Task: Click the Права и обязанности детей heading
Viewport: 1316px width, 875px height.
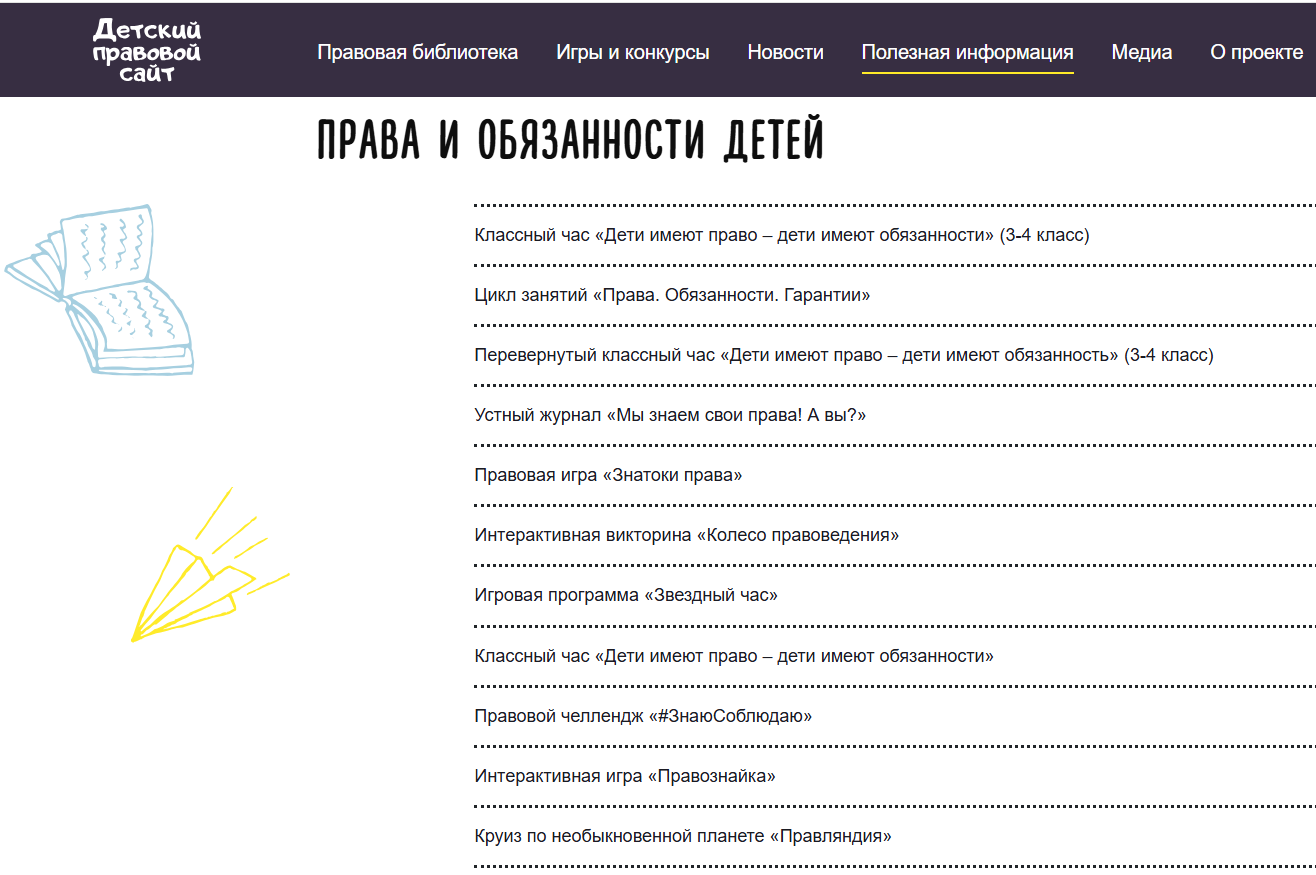Action: (x=570, y=141)
